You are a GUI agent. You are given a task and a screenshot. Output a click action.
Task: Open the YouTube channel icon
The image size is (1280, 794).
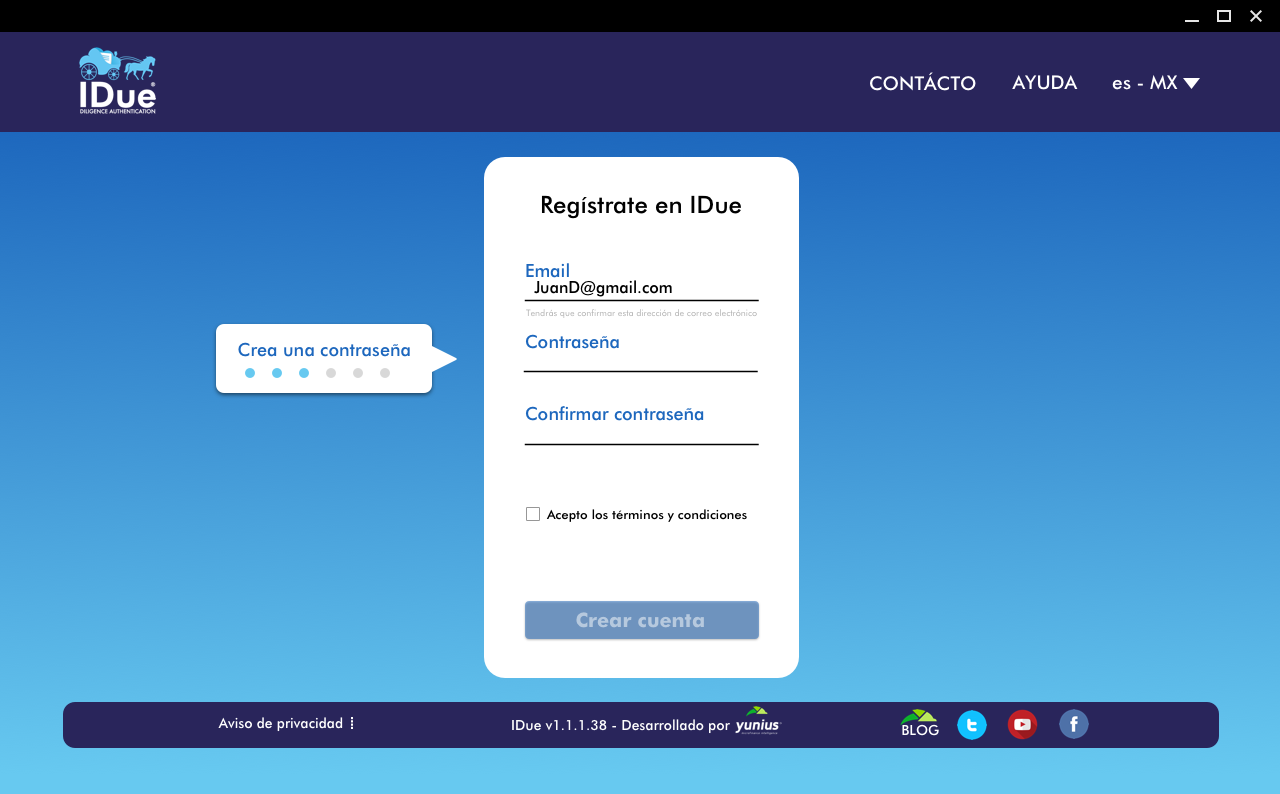pos(1022,725)
